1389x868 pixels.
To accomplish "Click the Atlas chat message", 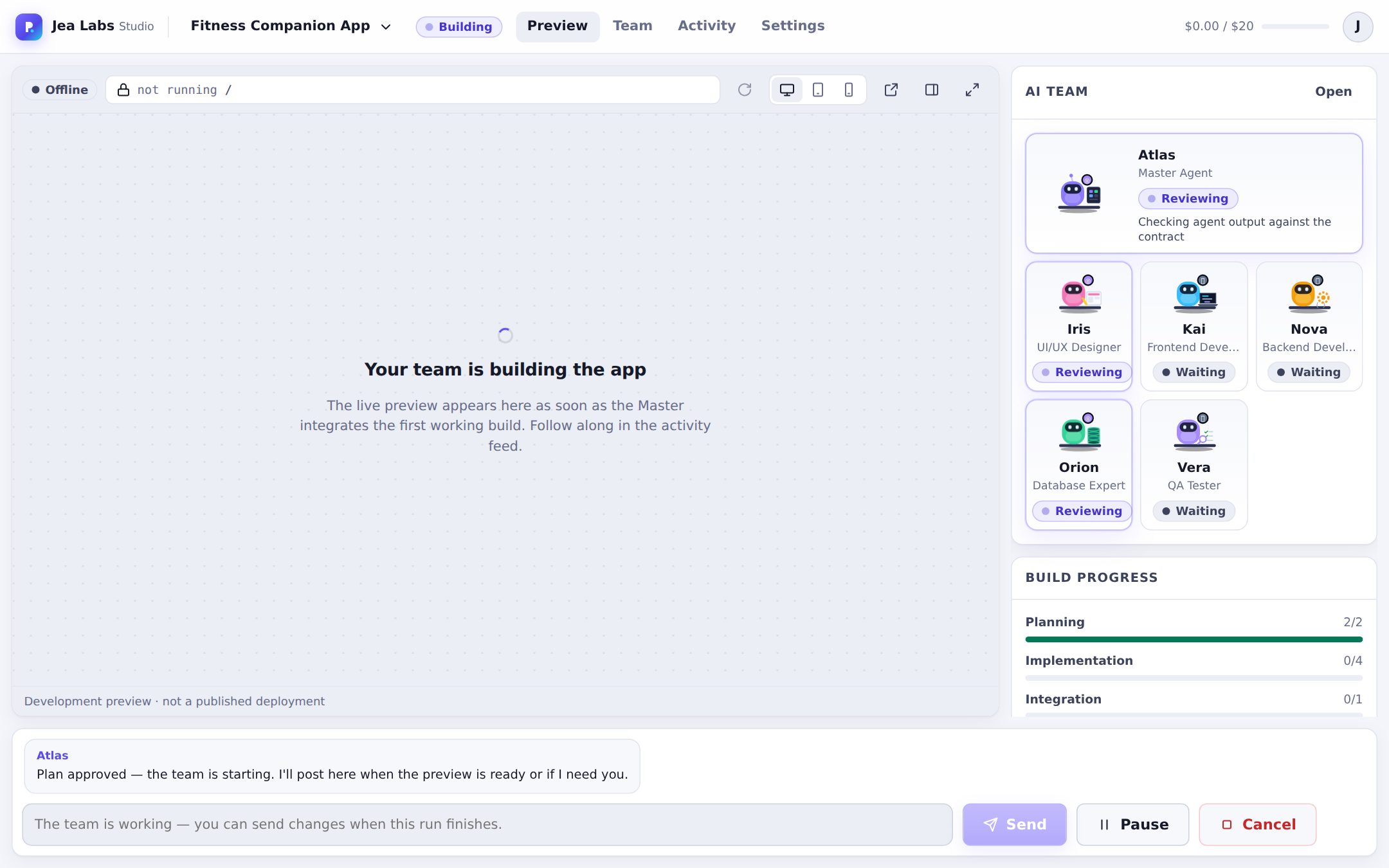I will tap(332, 766).
